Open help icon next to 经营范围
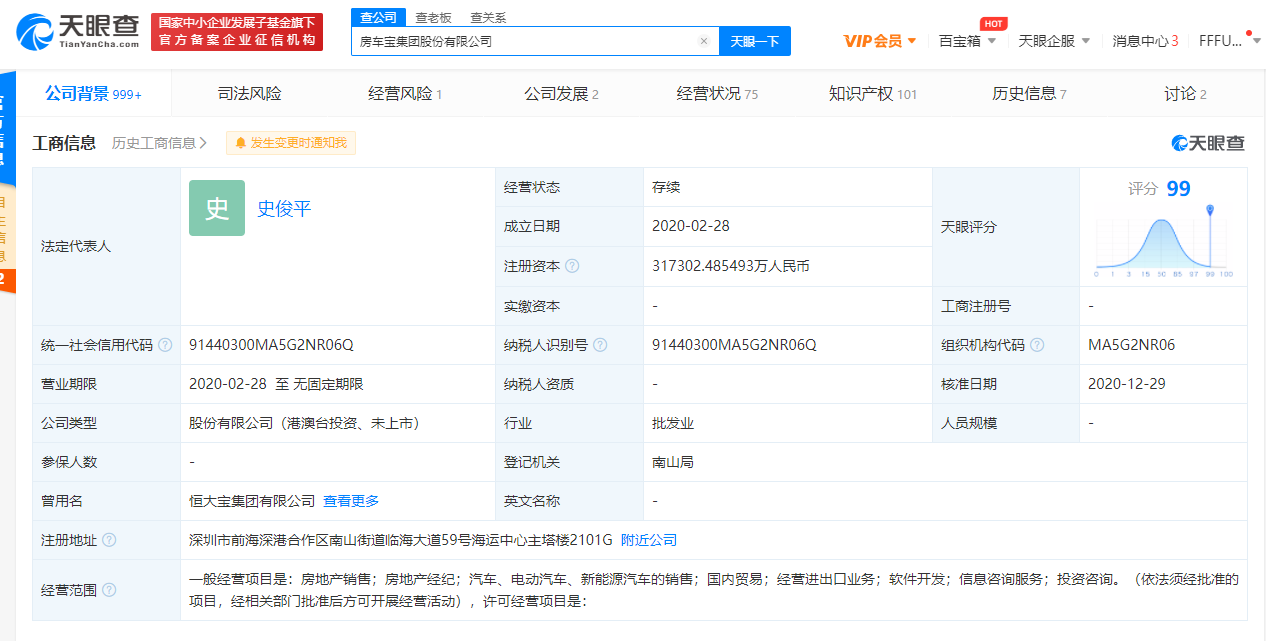 tap(109, 590)
